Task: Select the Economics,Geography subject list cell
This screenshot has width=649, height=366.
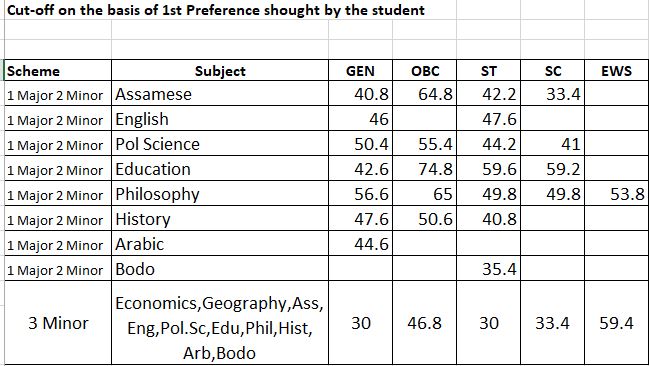Action: coord(220,323)
